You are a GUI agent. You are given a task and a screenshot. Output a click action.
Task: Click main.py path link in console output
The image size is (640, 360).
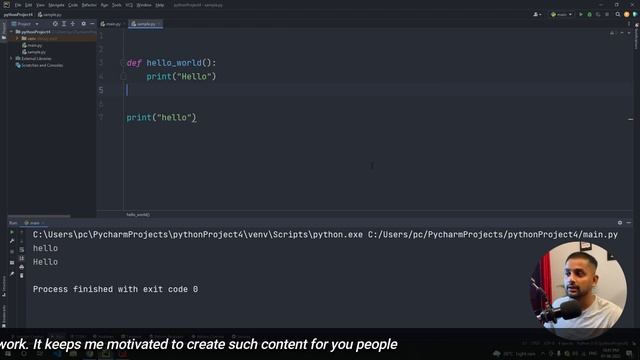(x=493, y=235)
